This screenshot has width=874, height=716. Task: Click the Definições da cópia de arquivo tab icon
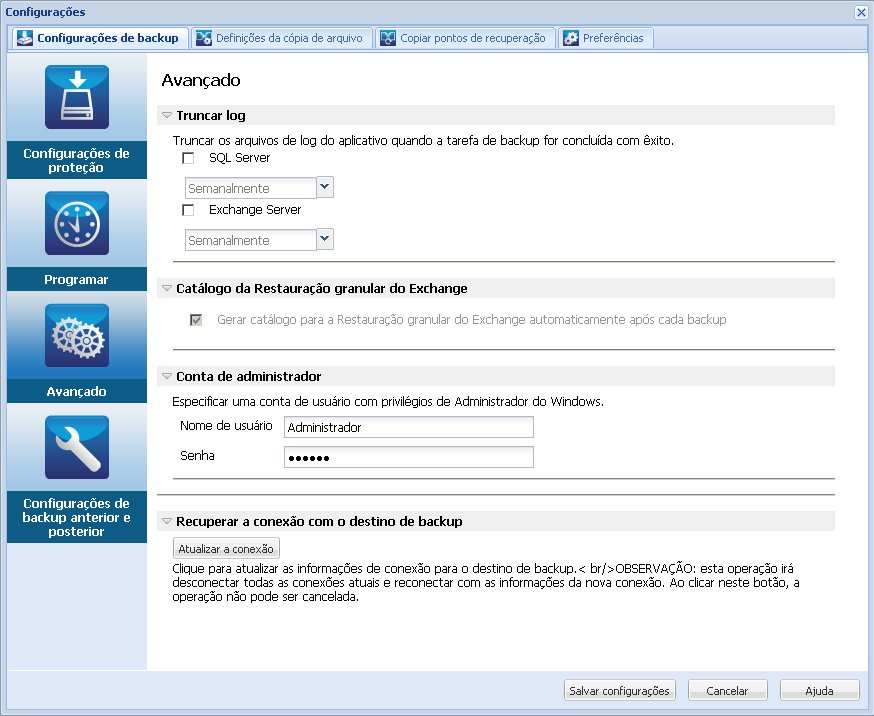click(x=204, y=38)
